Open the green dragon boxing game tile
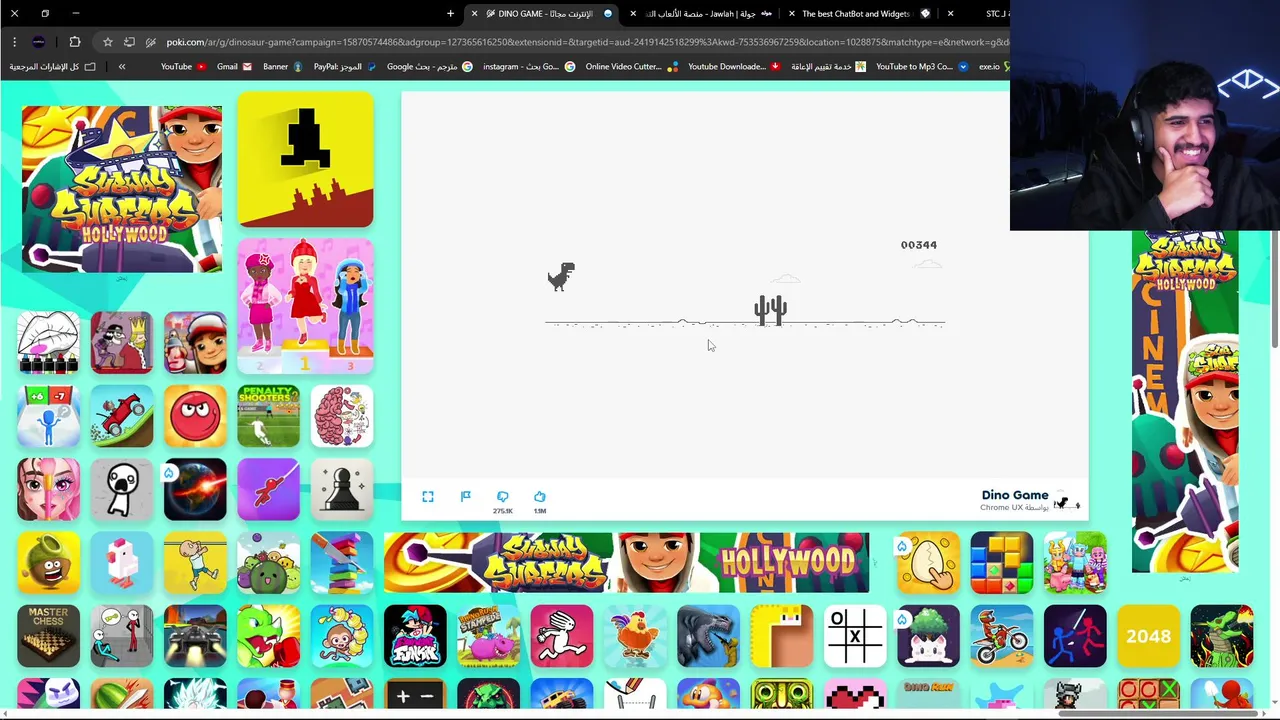The width and height of the screenshot is (1280, 720). tap(268, 636)
